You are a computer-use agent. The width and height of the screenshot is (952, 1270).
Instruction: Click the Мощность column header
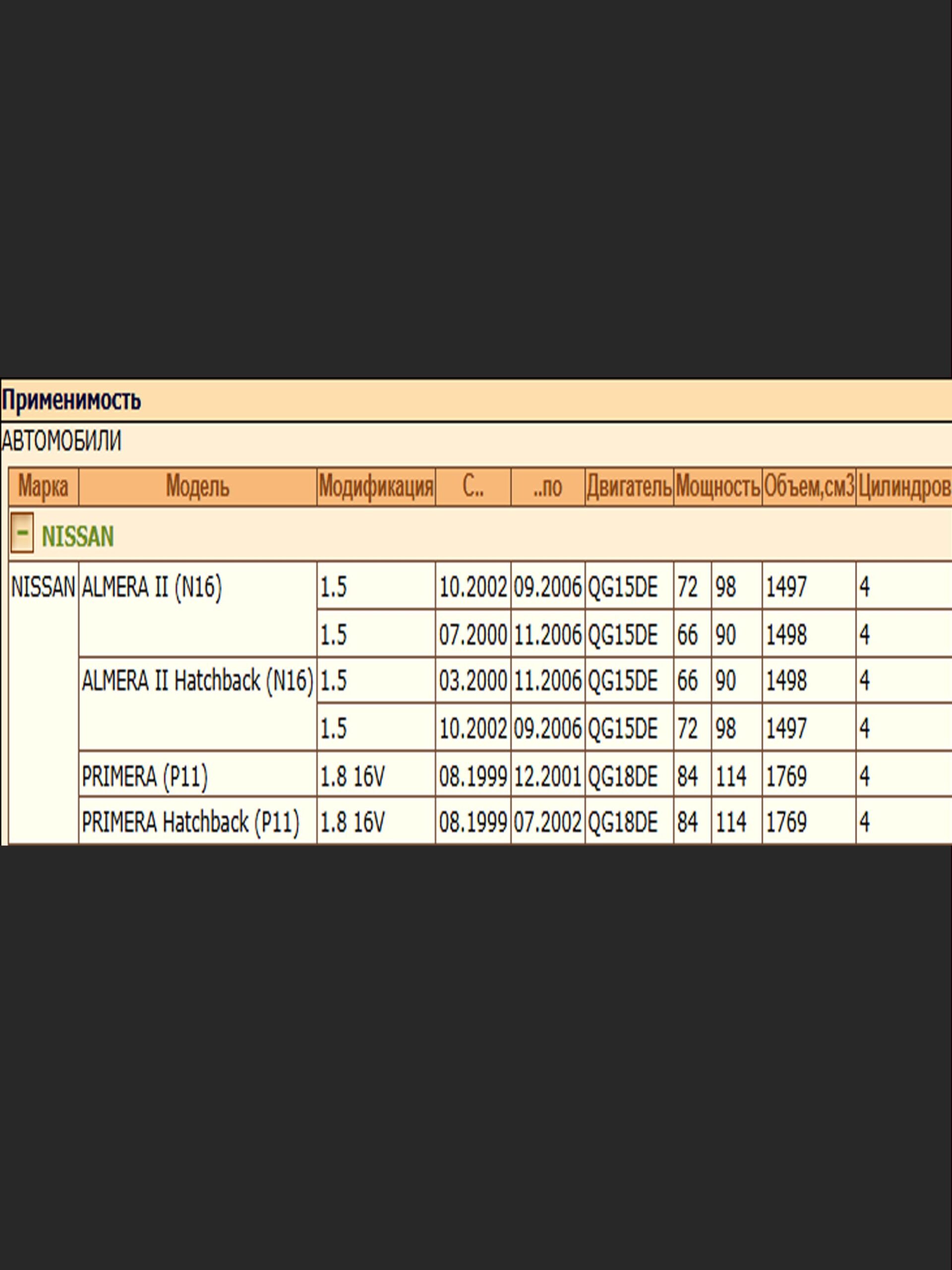coord(717,487)
